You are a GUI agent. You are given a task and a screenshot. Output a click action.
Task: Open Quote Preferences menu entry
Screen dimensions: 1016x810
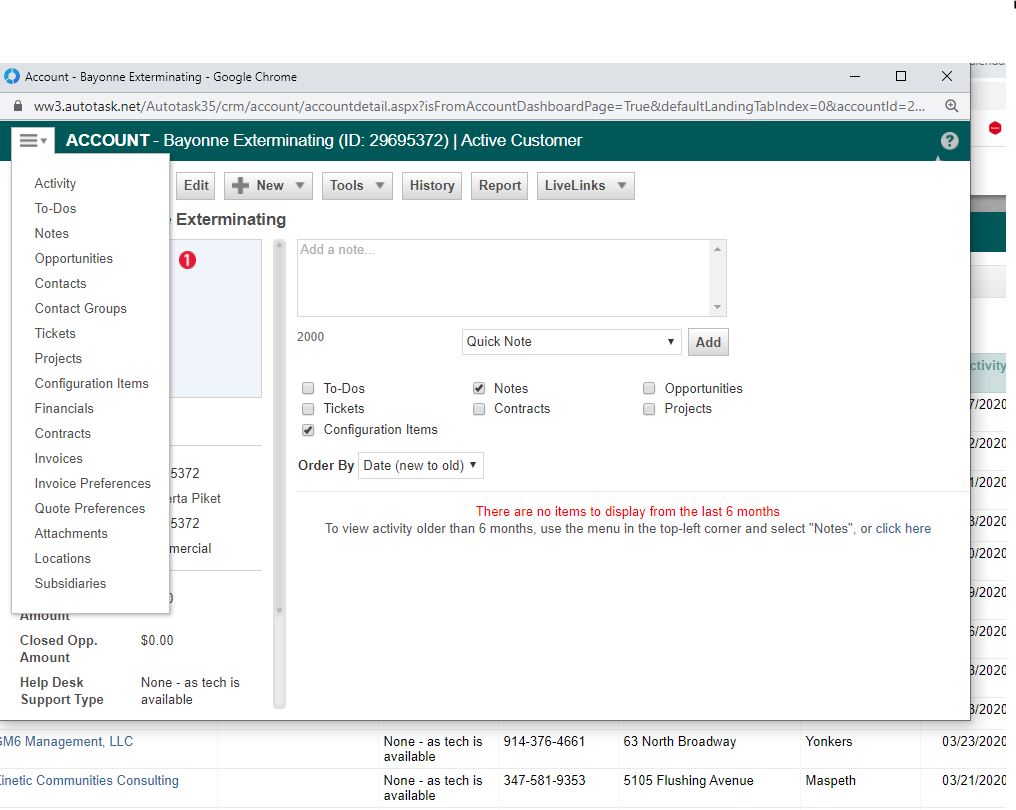pos(89,509)
